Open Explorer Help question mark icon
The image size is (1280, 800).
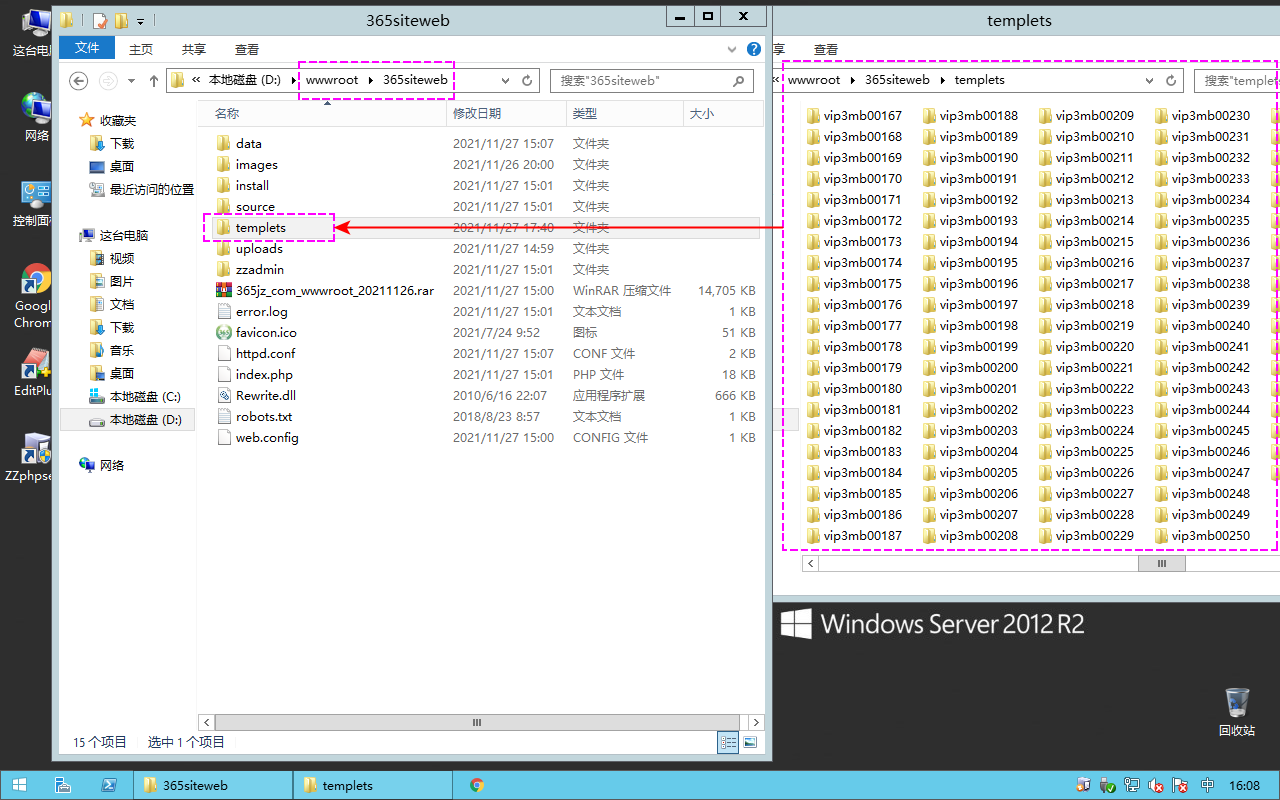pyautogui.click(x=754, y=48)
